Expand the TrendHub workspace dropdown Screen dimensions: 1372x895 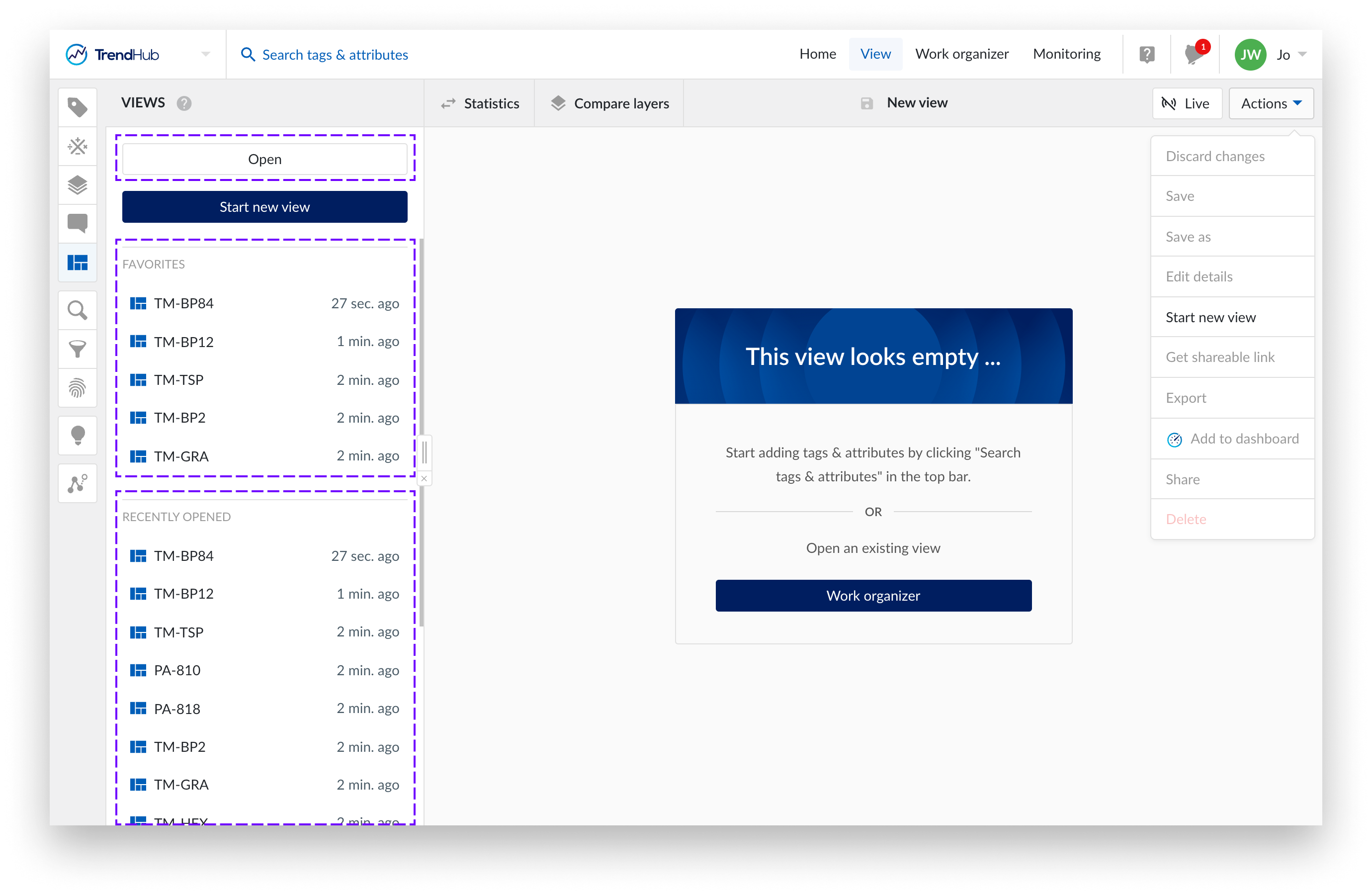click(205, 54)
